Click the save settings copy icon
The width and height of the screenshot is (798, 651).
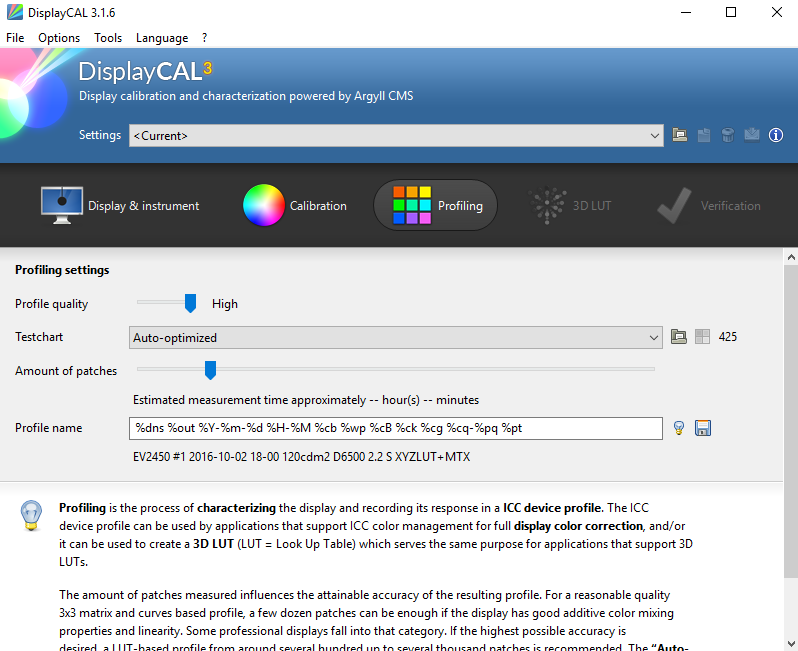tap(704, 135)
